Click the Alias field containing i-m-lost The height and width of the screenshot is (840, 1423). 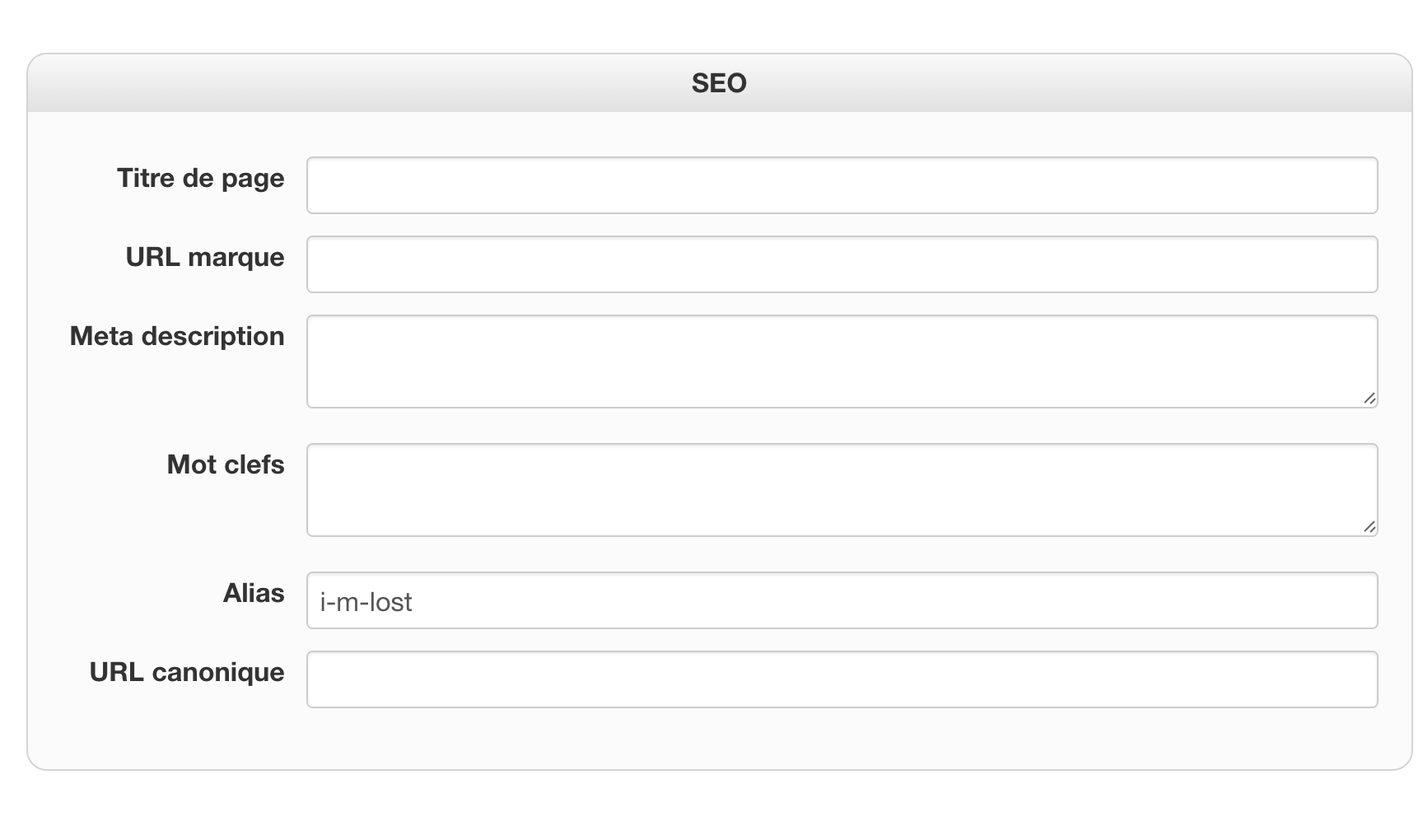pos(842,600)
